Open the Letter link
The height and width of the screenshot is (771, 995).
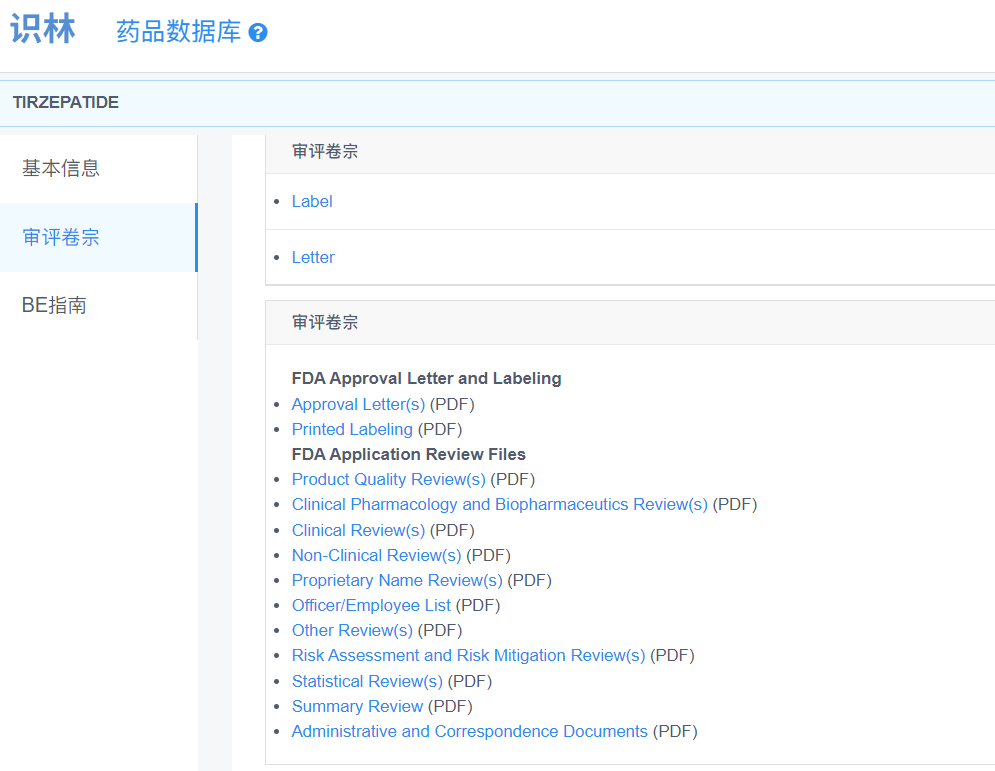(313, 257)
